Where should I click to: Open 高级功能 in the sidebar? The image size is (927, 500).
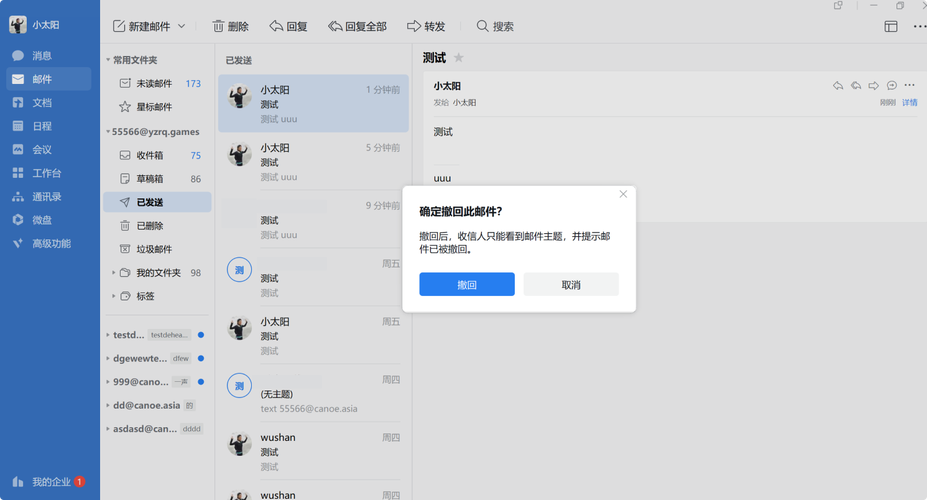tap(48, 243)
